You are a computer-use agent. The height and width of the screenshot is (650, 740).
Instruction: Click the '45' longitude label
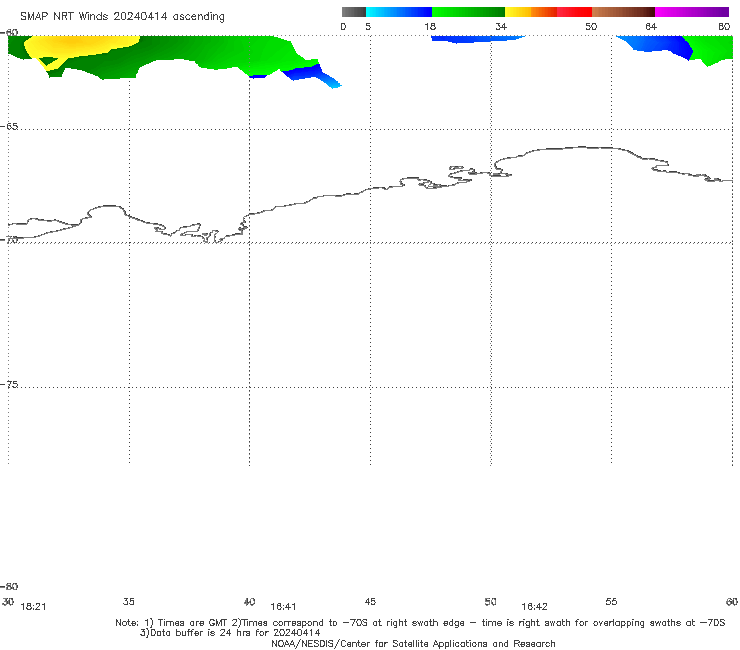coord(370,602)
